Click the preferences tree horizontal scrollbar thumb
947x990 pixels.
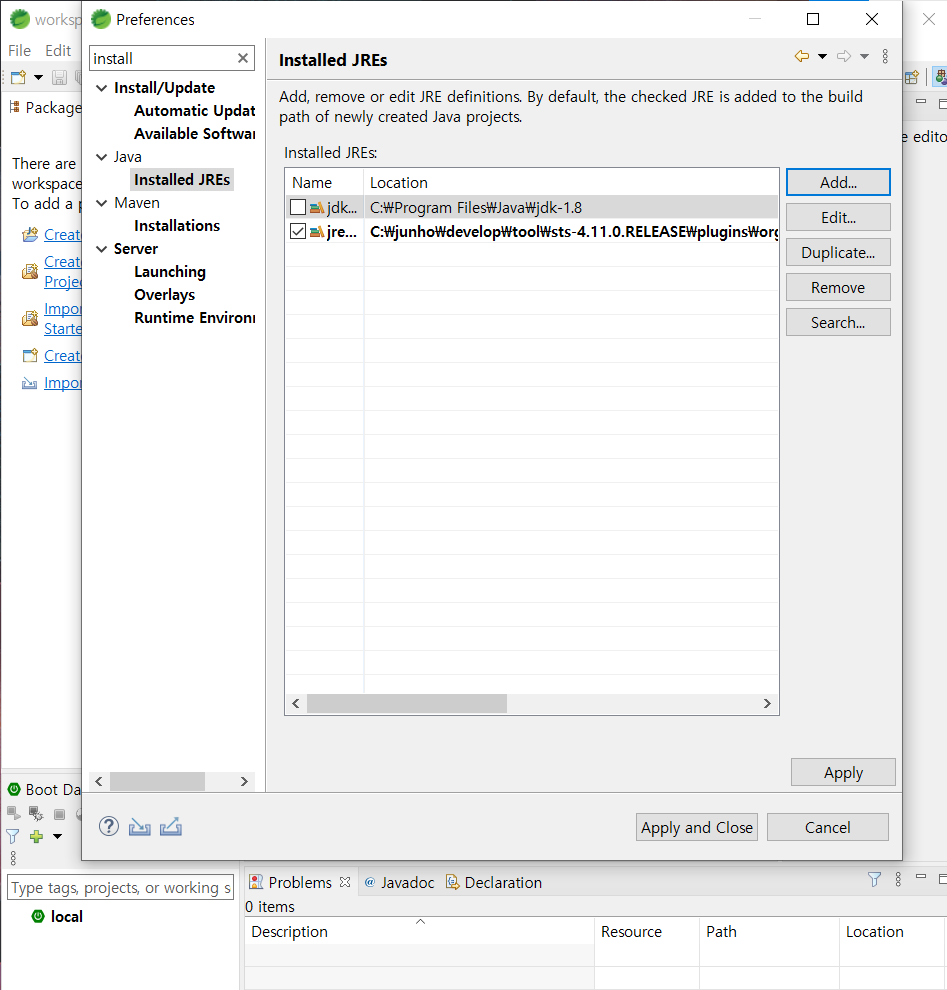(x=157, y=782)
